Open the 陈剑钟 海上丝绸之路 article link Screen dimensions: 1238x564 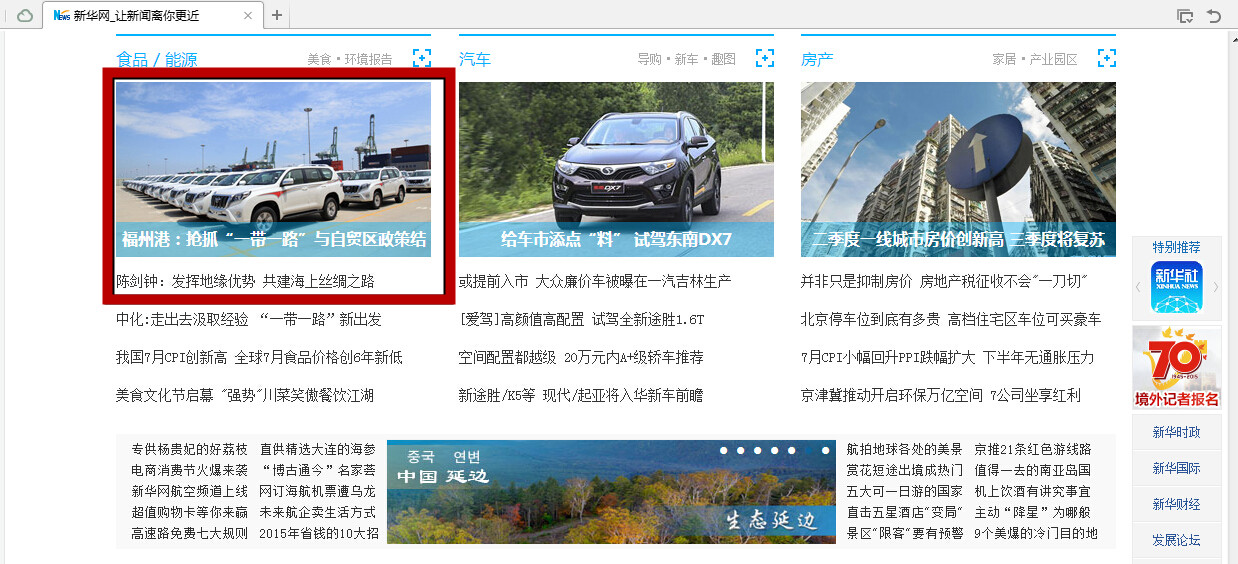click(245, 282)
